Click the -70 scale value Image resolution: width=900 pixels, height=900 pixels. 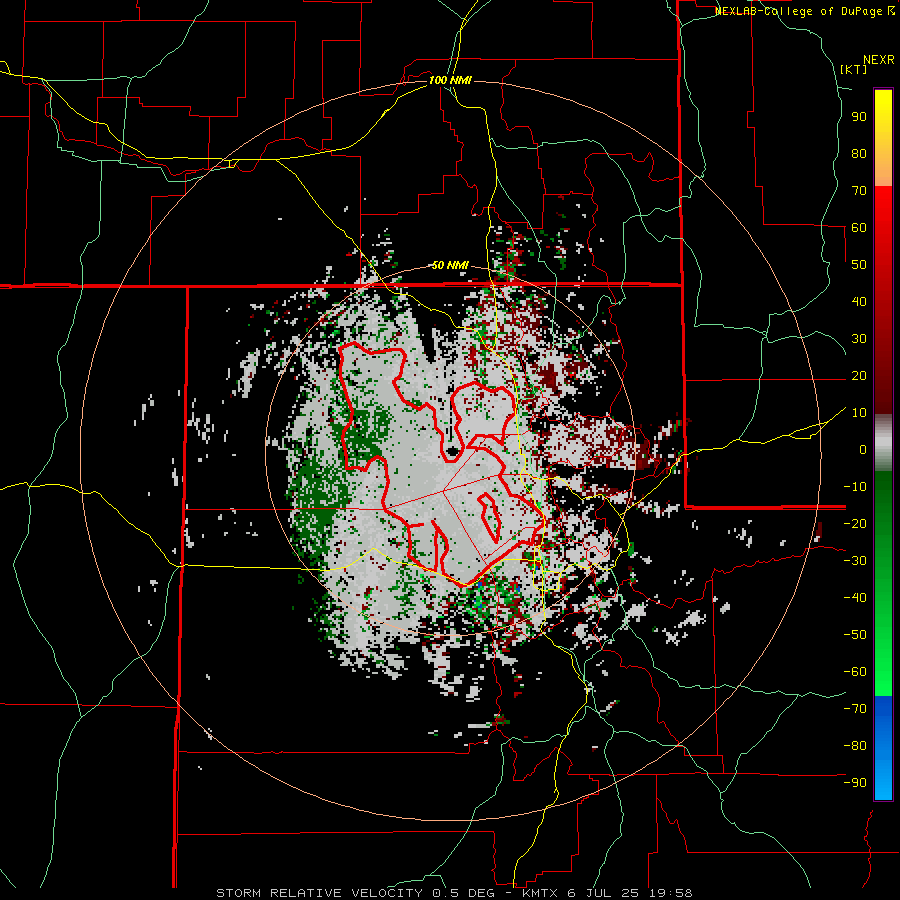855,709
